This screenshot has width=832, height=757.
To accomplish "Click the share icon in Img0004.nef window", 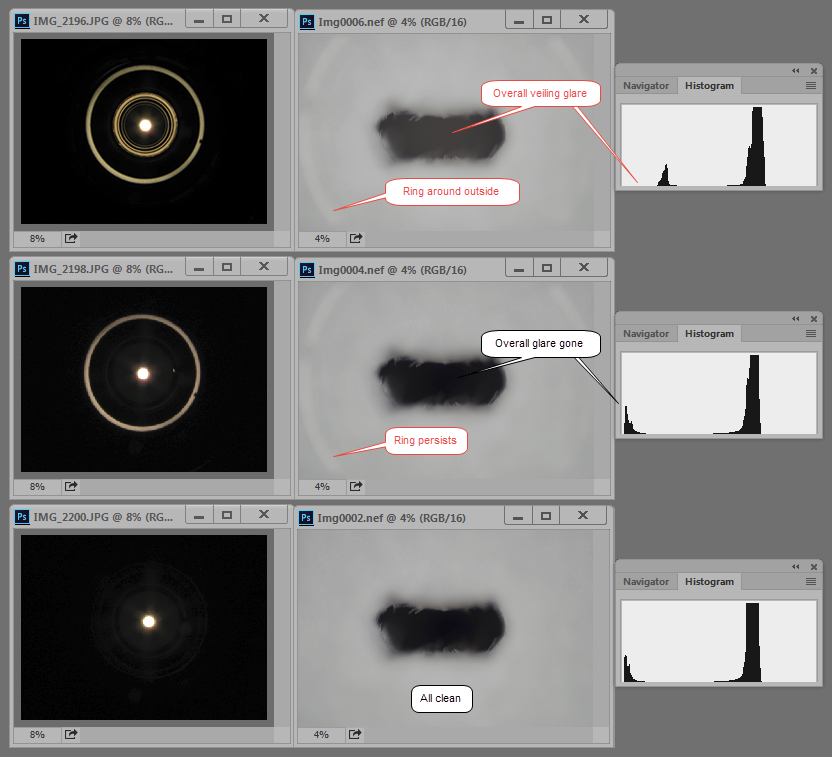I will click(356, 486).
